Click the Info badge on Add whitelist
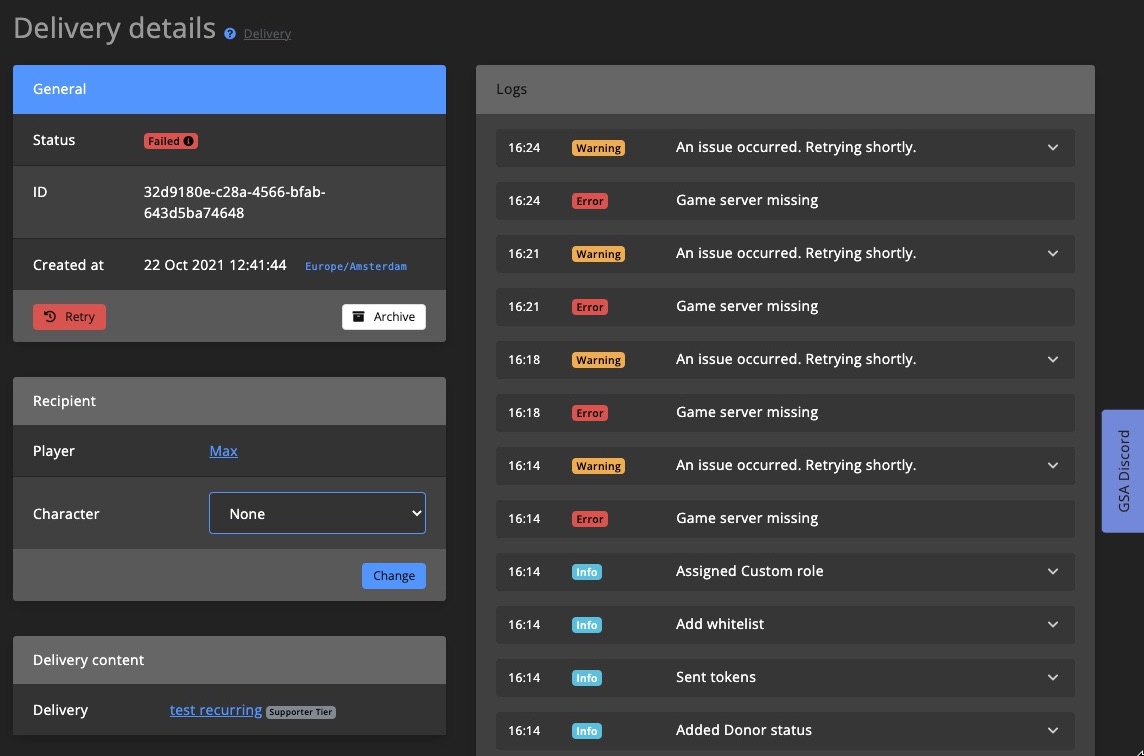The height and width of the screenshot is (756, 1144). [x=586, y=624]
